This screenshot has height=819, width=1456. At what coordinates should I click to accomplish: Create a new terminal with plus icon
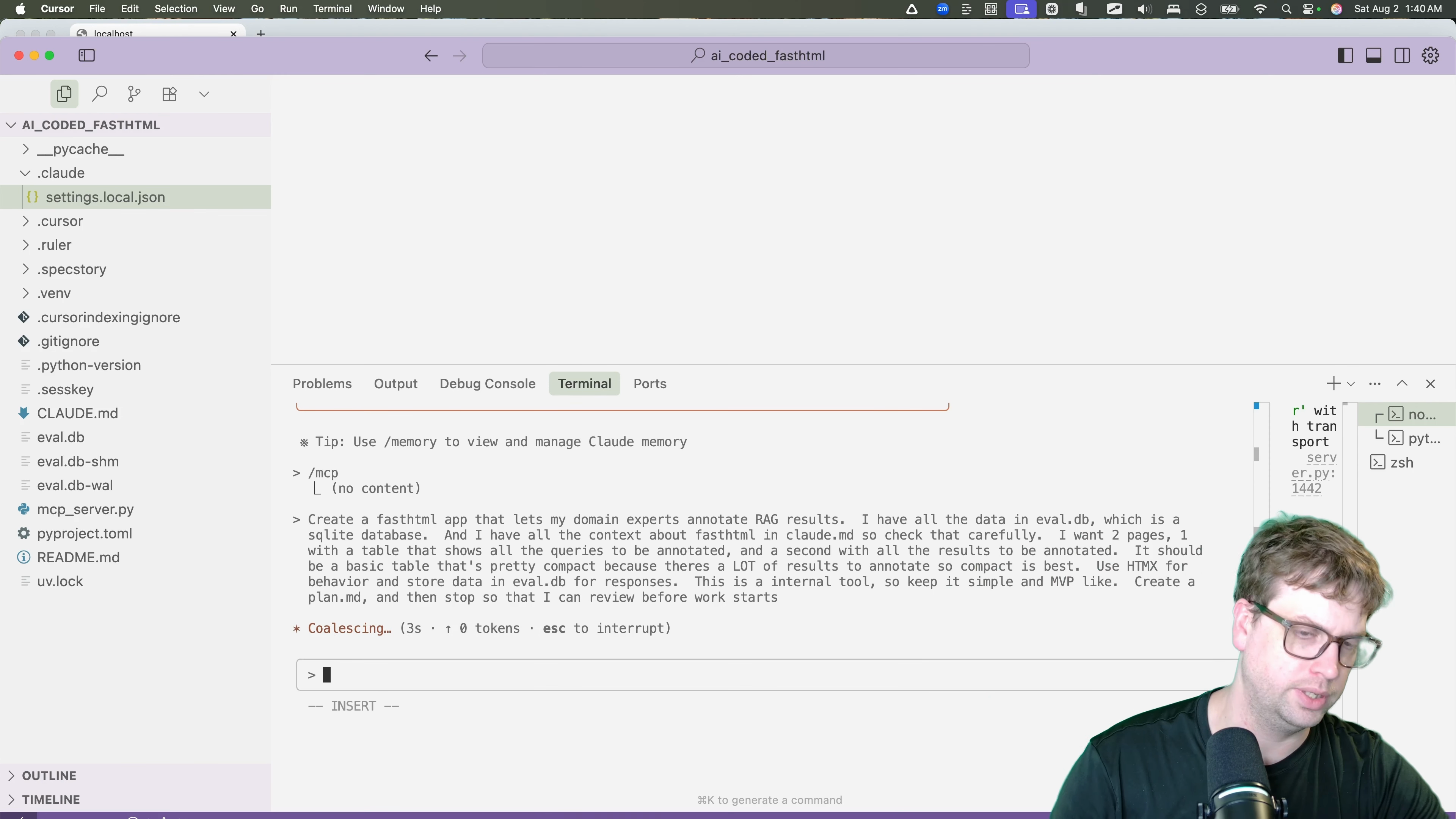pyautogui.click(x=1333, y=384)
